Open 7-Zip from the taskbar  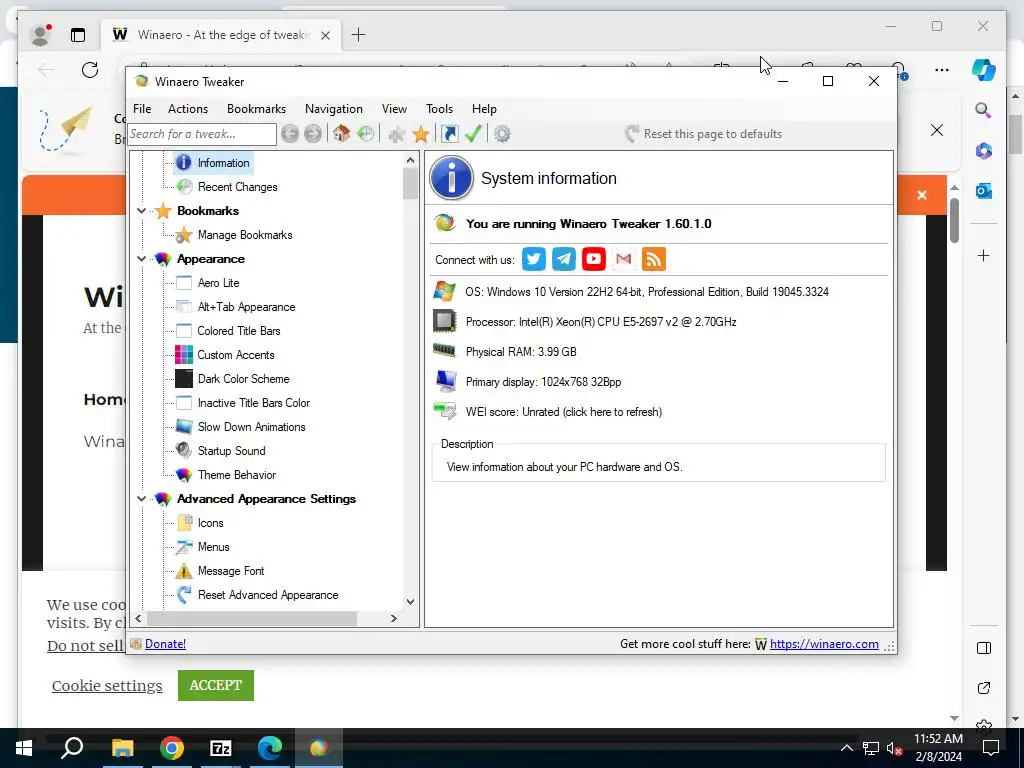[221, 748]
